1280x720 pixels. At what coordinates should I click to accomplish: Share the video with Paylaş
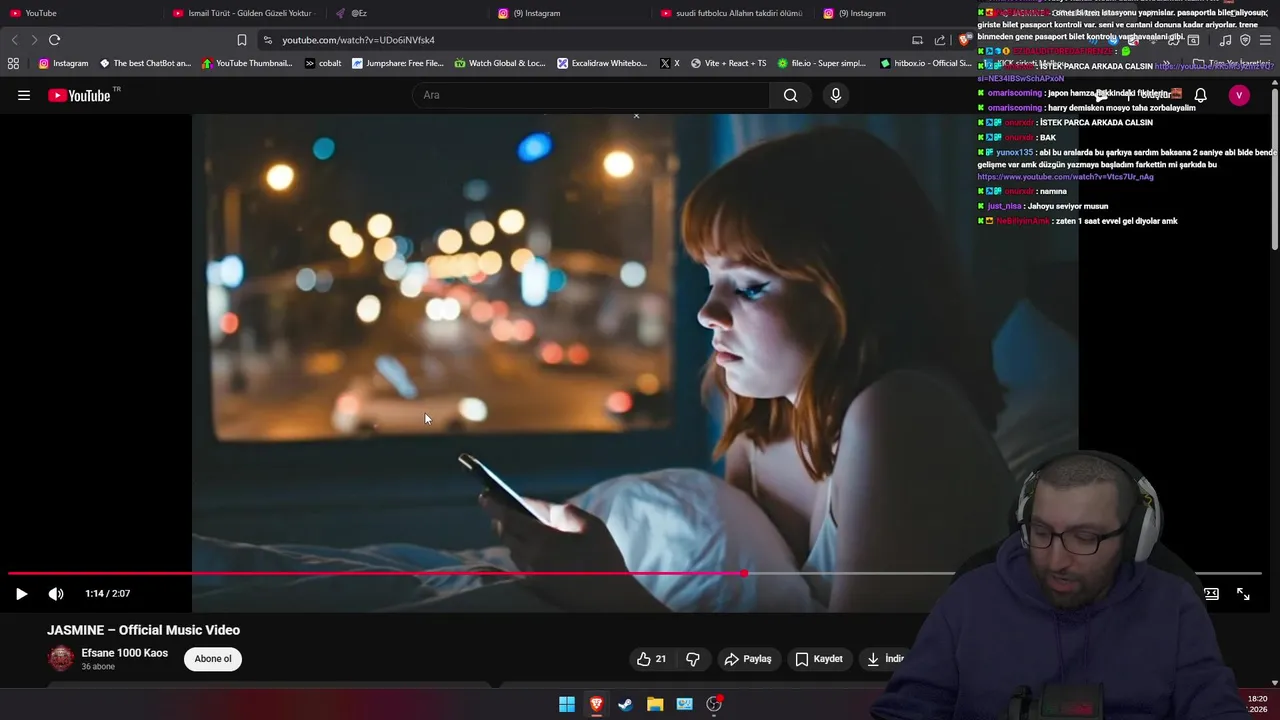pos(748,659)
